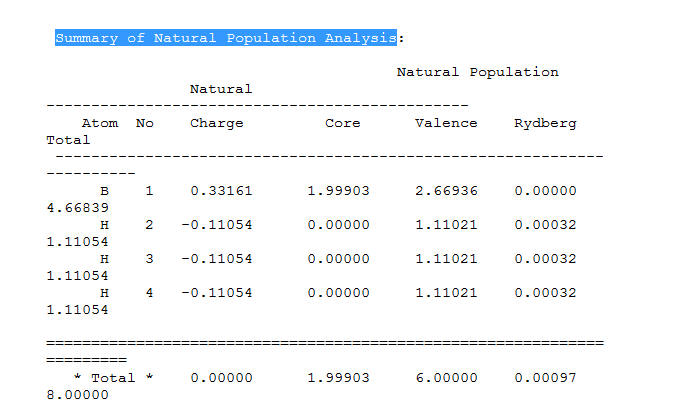Click the boron valence value 2.66936
The height and width of the screenshot is (416, 673).
(x=446, y=191)
